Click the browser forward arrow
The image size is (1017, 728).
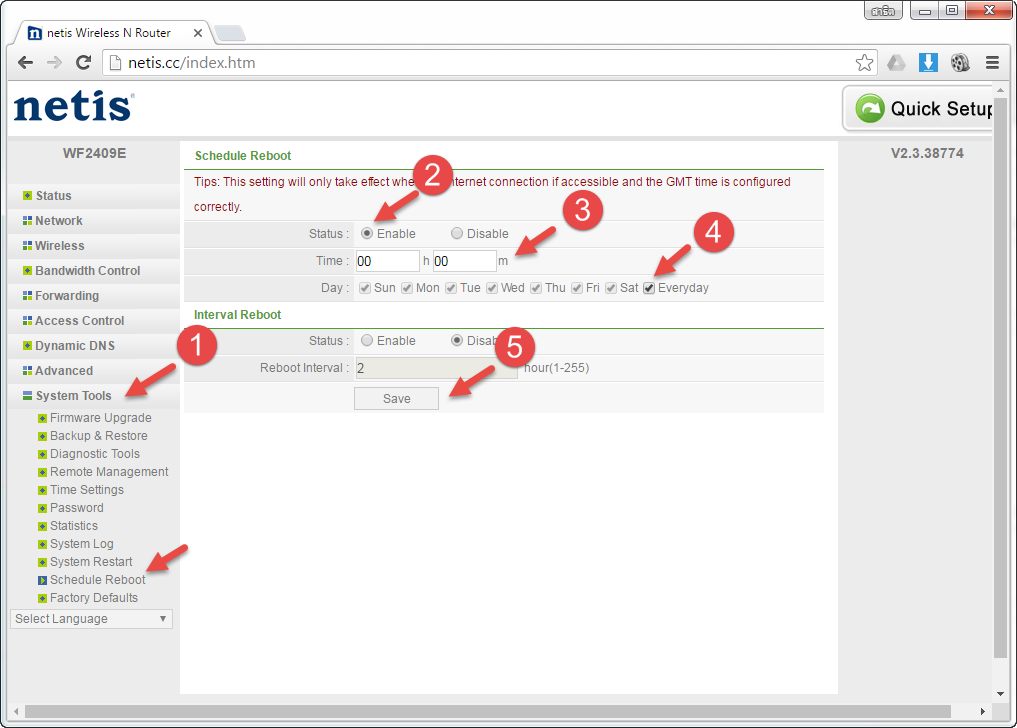pyautogui.click(x=54, y=62)
